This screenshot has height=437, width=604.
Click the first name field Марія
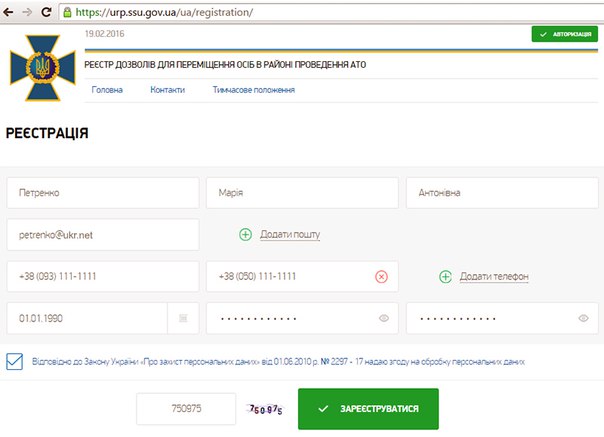(302, 193)
